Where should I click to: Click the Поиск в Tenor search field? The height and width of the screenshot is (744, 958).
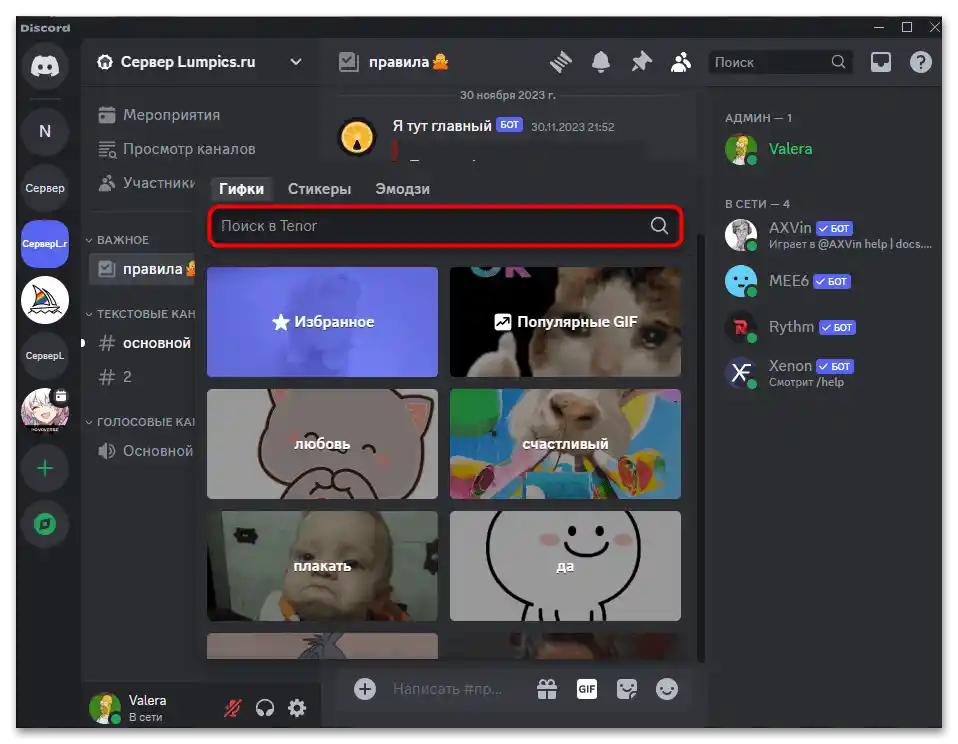pos(445,226)
